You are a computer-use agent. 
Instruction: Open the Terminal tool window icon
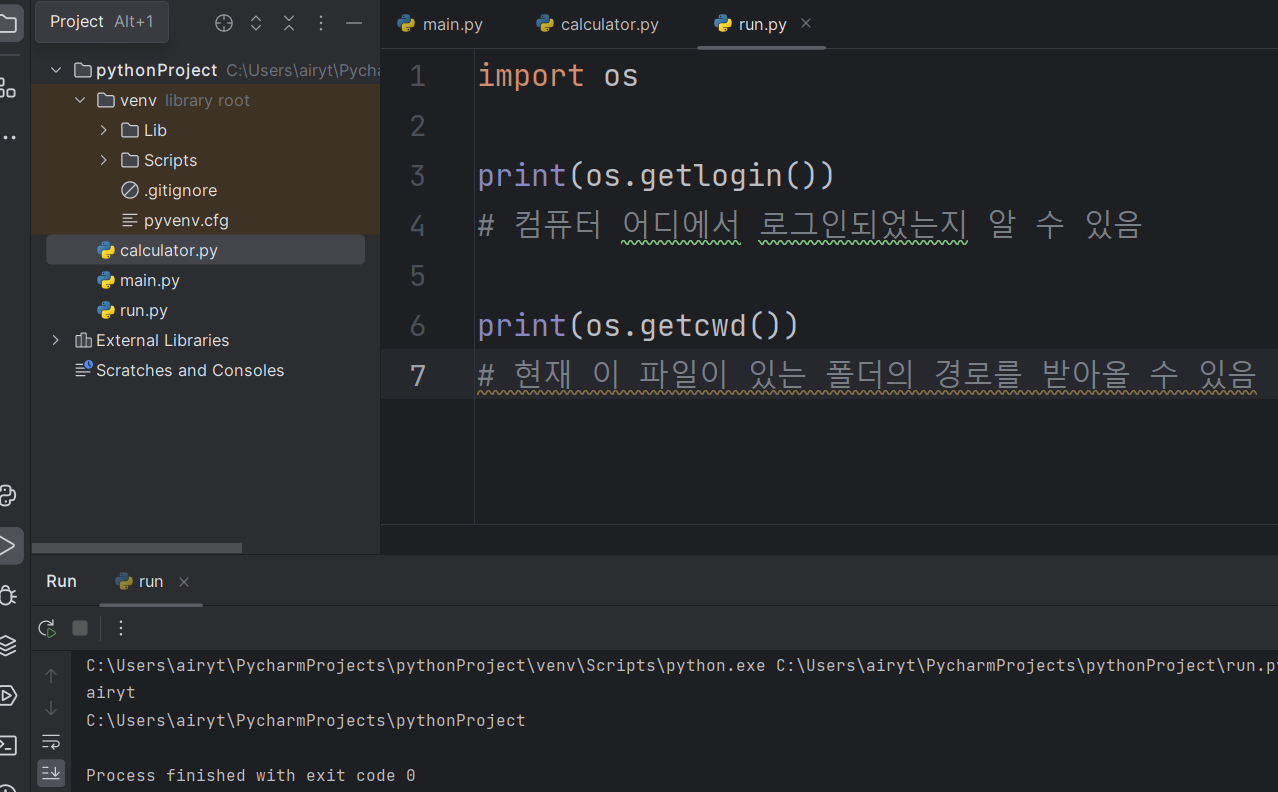[7, 745]
